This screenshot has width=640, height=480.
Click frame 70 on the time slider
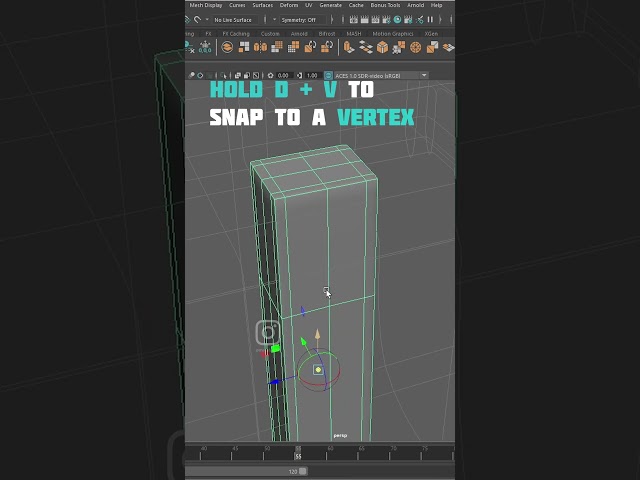[393, 449]
